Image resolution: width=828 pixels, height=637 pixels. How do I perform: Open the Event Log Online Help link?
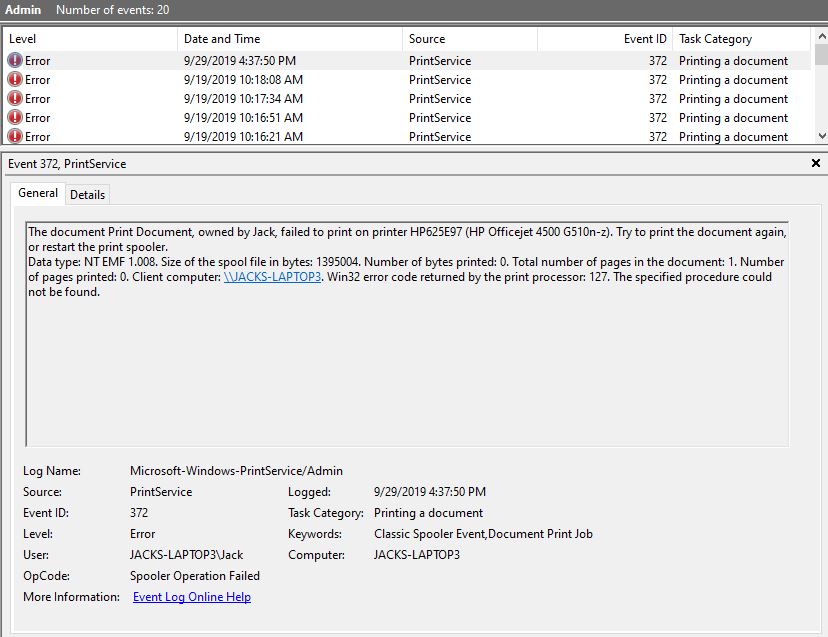coord(192,597)
